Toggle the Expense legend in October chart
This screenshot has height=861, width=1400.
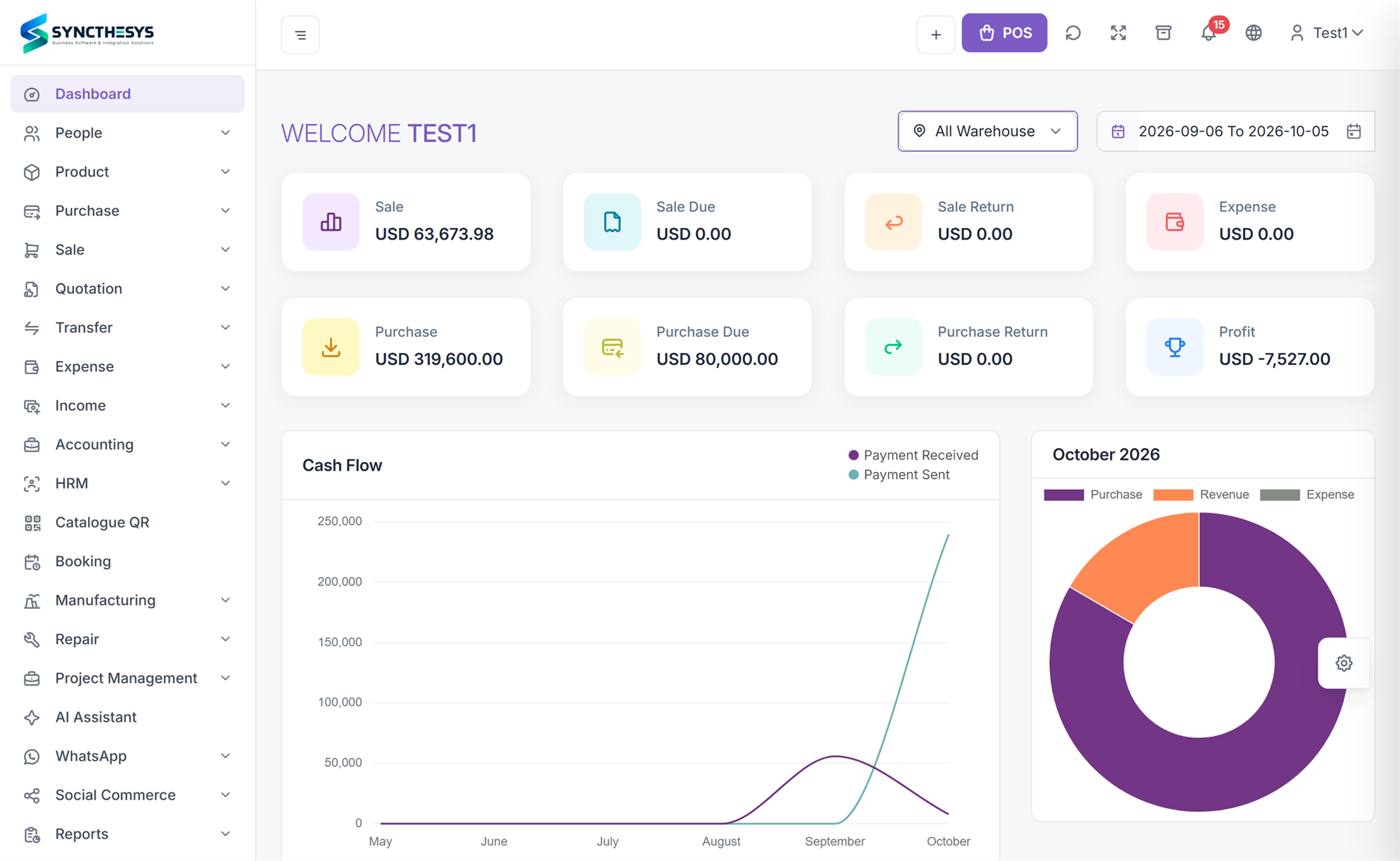[1307, 495]
